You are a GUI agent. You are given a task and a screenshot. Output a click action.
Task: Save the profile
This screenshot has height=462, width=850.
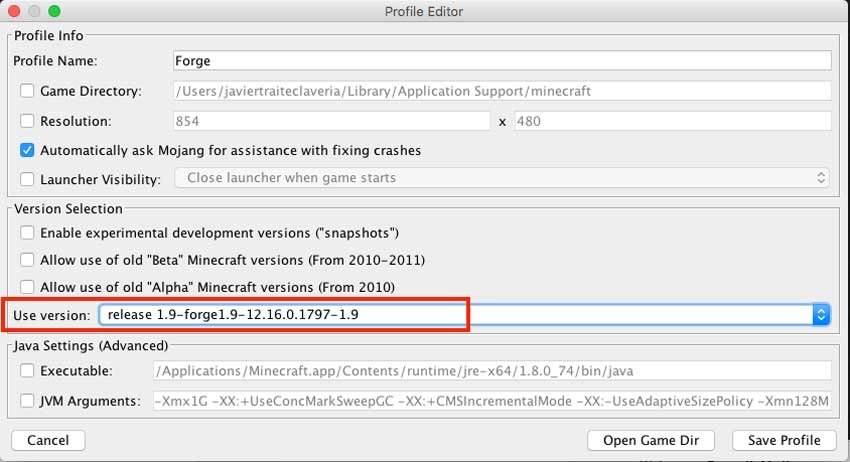783,440
